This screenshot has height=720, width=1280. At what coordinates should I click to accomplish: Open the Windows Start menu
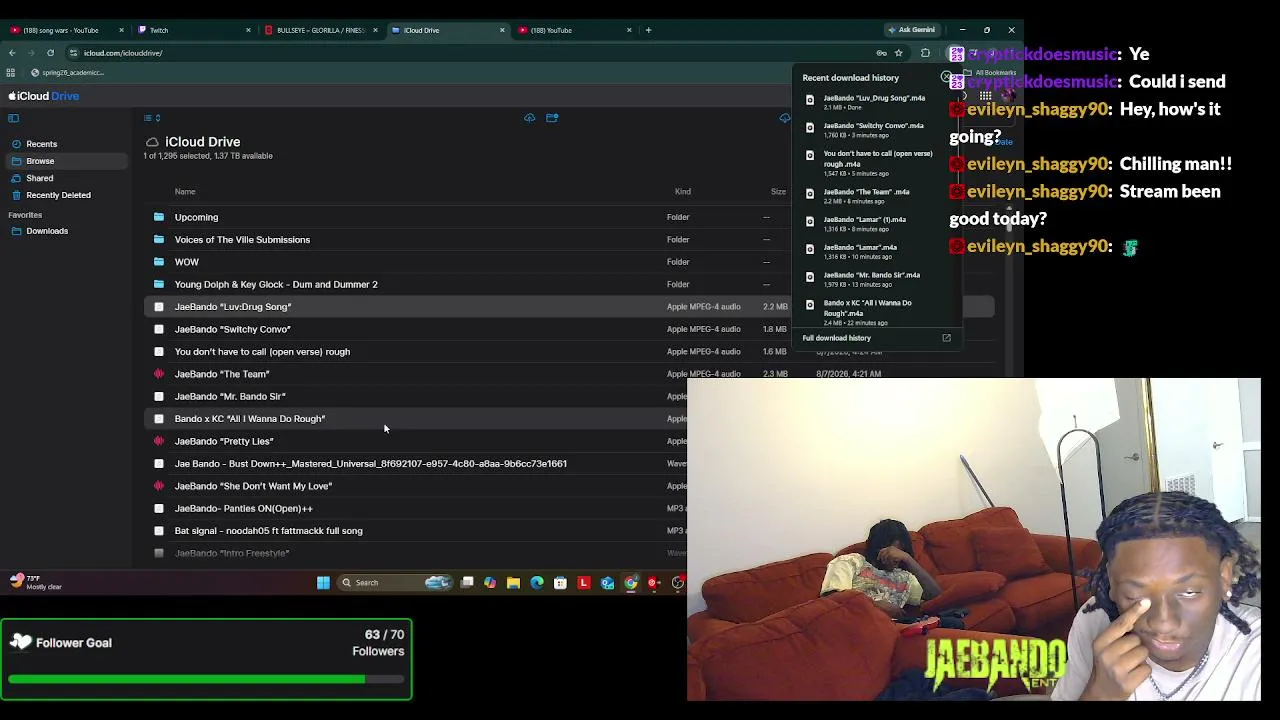point(323,583)
